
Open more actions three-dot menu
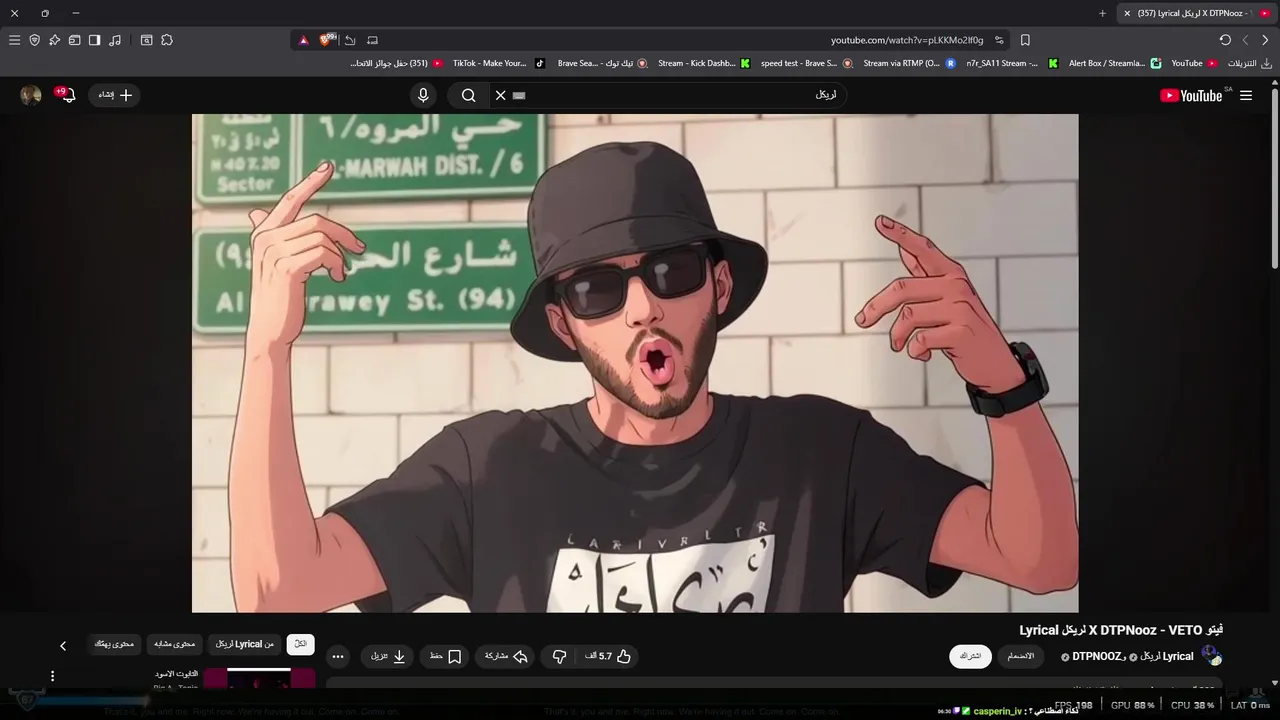(338, 656)
